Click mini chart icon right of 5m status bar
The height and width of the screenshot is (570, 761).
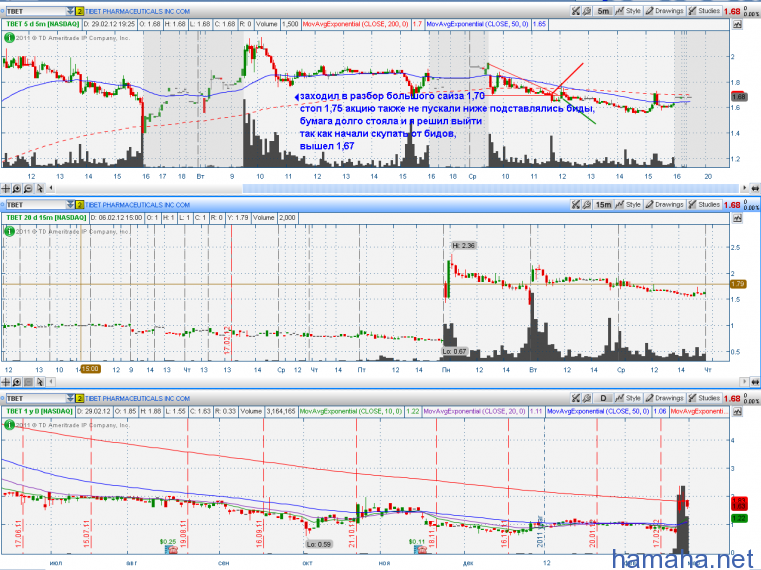coord(738,24)
